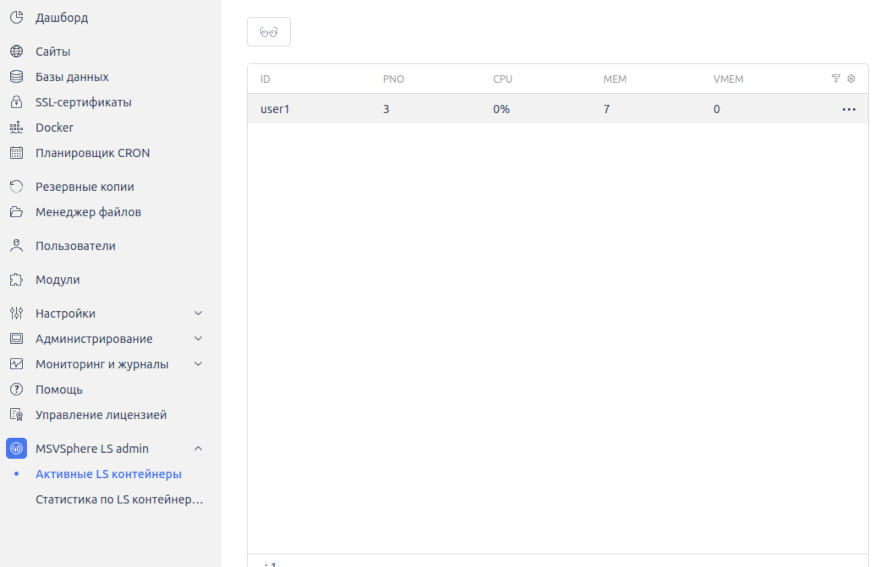This screenshot has width=880, height=567.
Task: Open Статистика по LS контейнерам page
Action: (119, 499)
